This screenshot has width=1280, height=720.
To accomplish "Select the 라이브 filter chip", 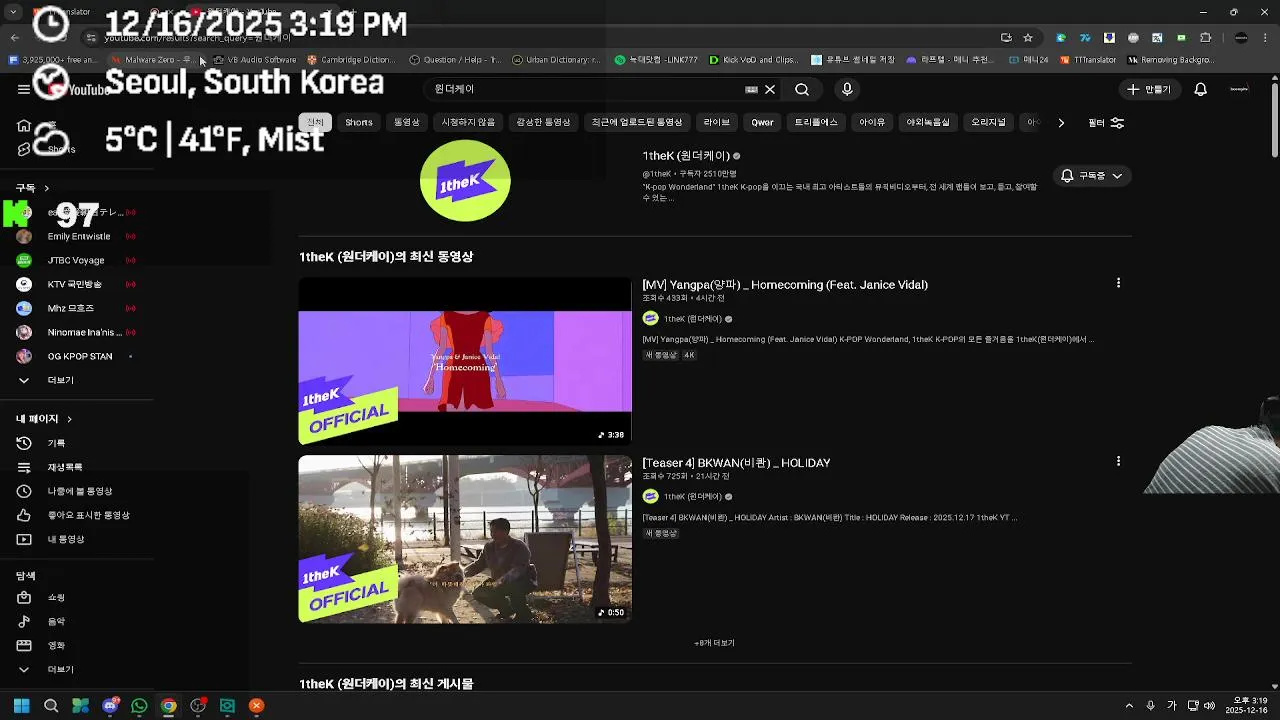I will [x=717, y=122].
